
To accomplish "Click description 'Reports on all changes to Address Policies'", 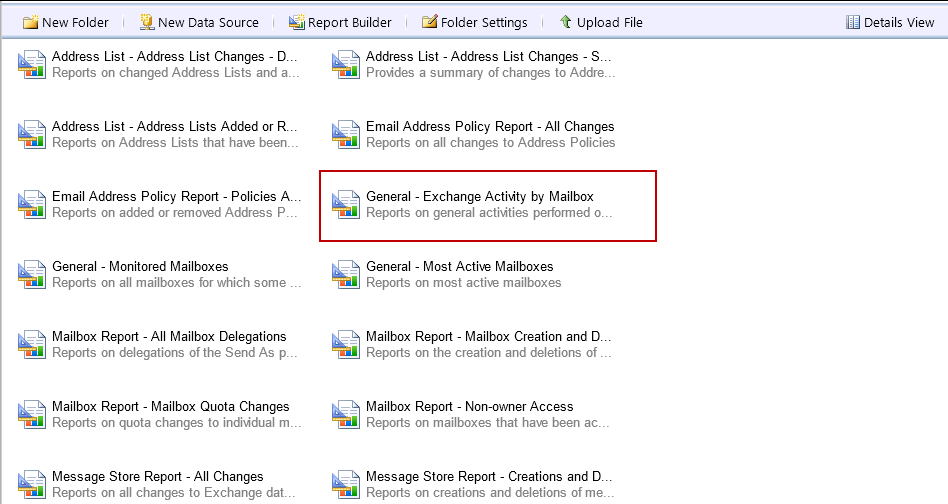I will [490, 143].
